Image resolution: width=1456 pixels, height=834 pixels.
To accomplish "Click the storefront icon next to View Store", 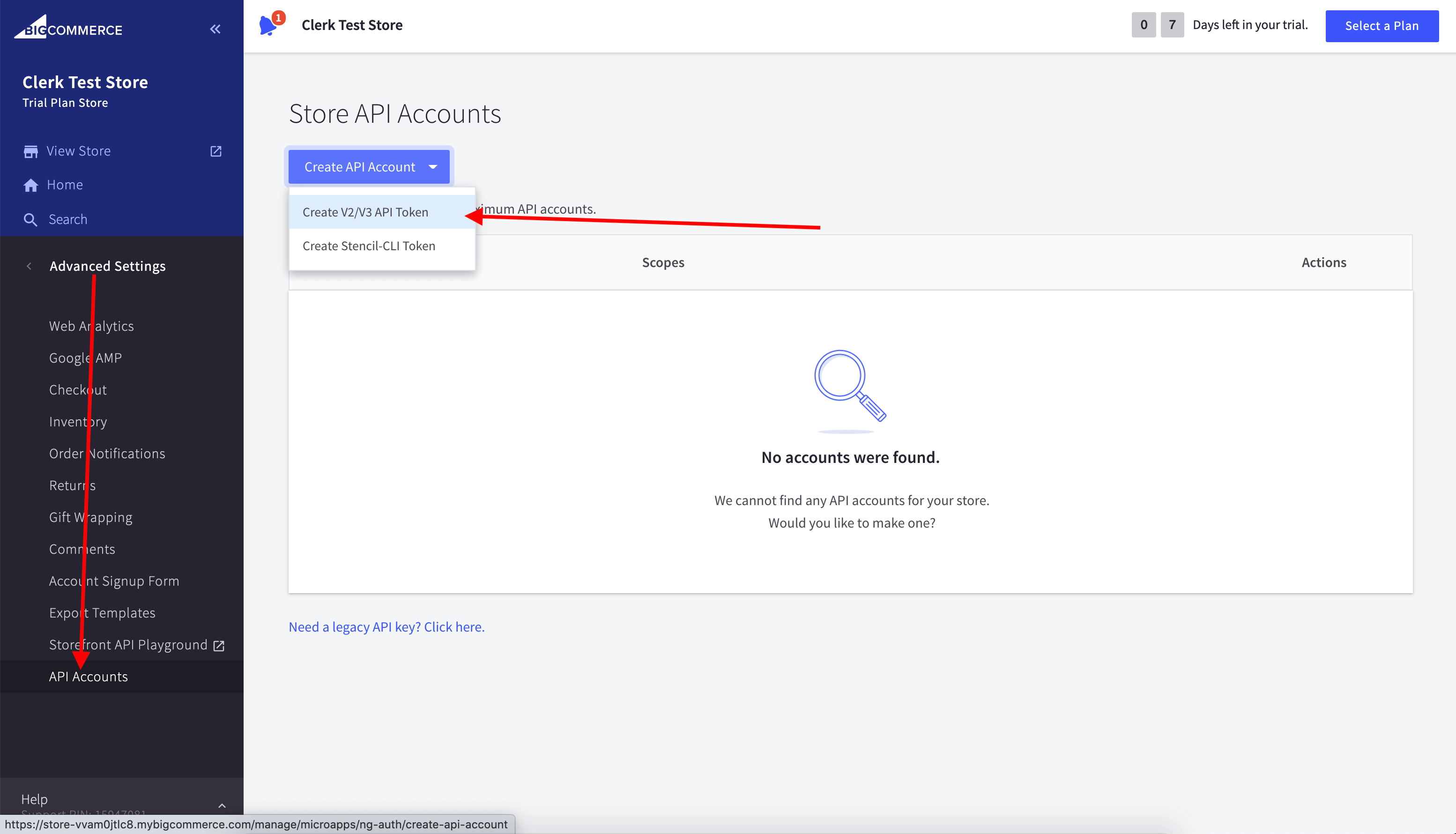I will point(31,151).
